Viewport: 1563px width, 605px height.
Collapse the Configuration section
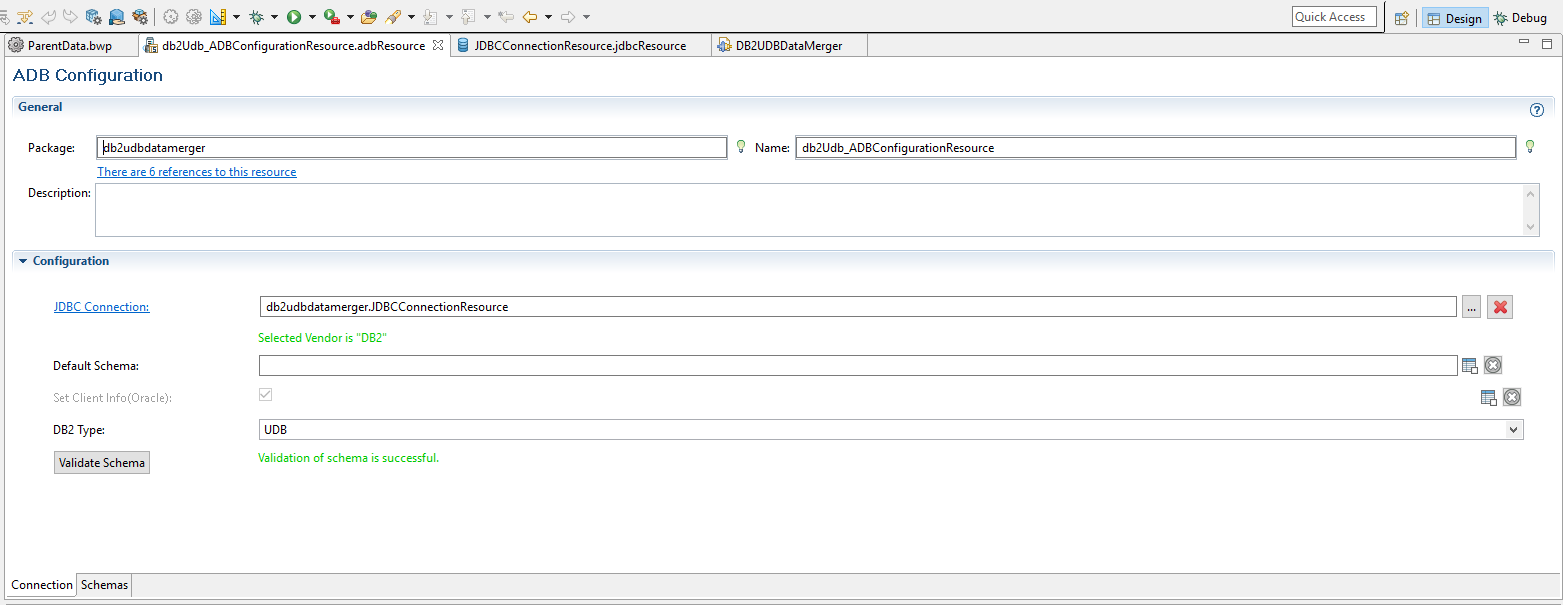[23, 261]
